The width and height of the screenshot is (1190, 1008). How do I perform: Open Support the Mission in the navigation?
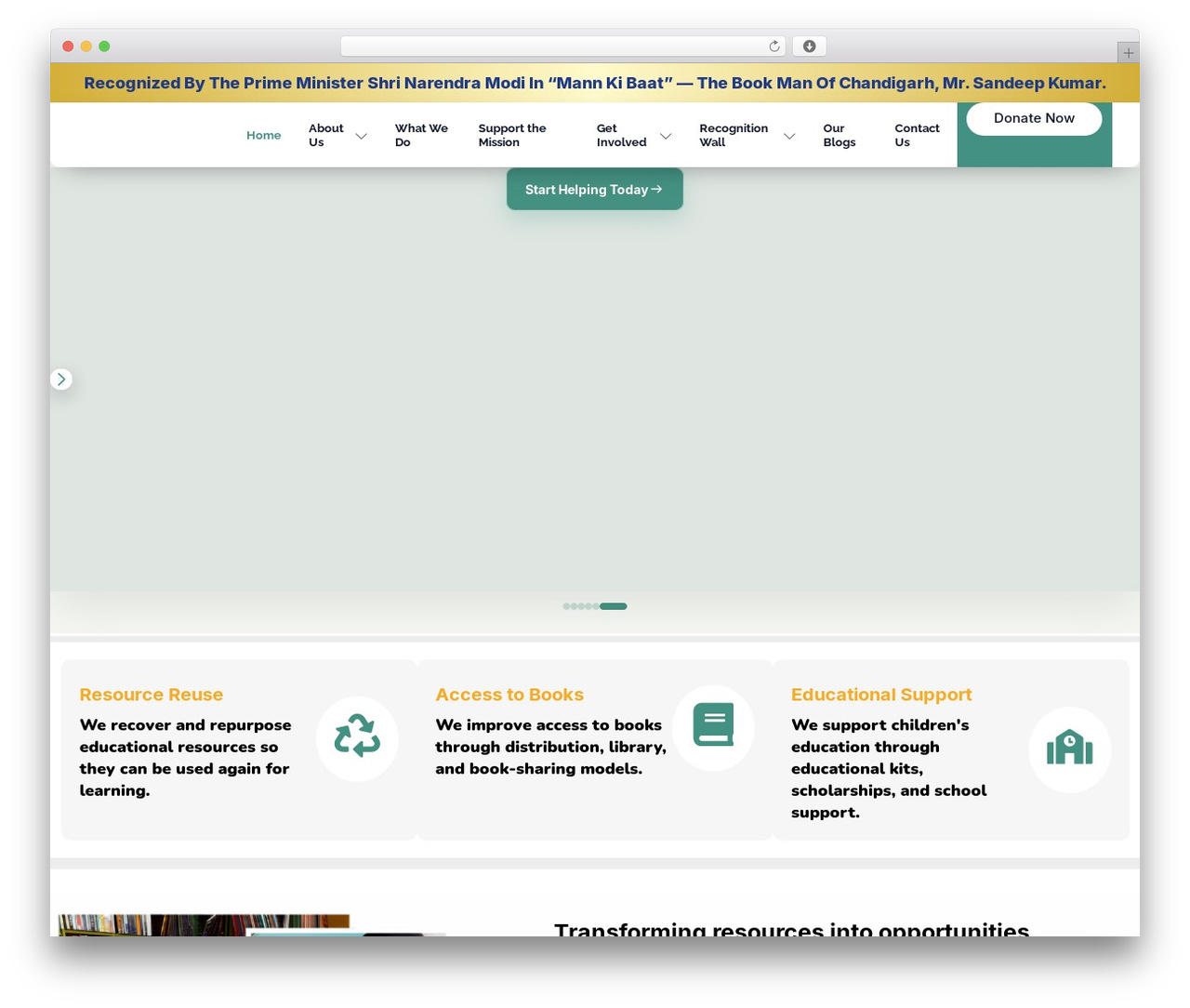(512, 136)
